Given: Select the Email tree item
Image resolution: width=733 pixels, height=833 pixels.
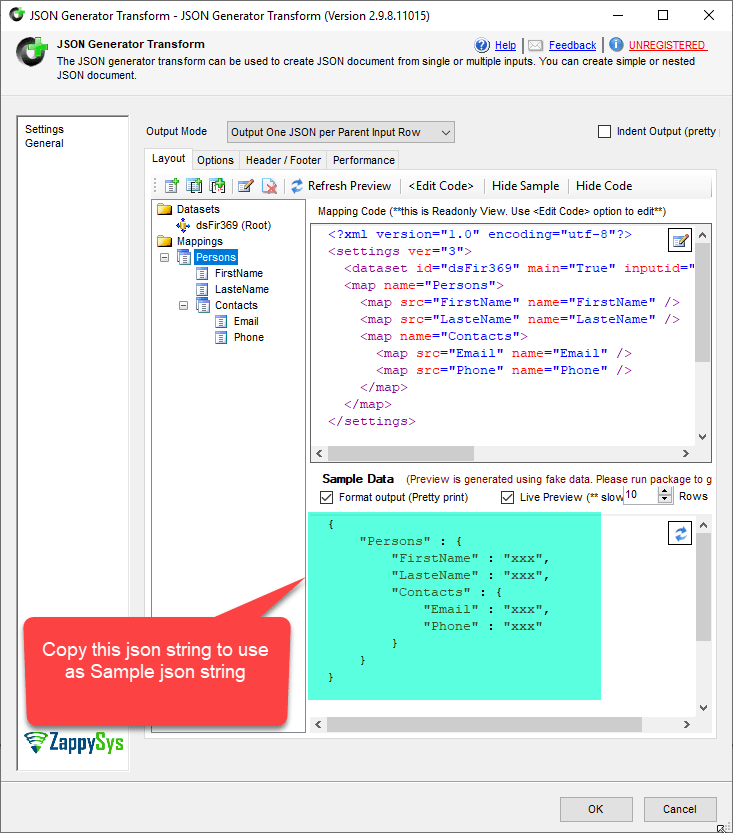Looking at the screenshot, I should pyautogui.click(x=246, y=321).
